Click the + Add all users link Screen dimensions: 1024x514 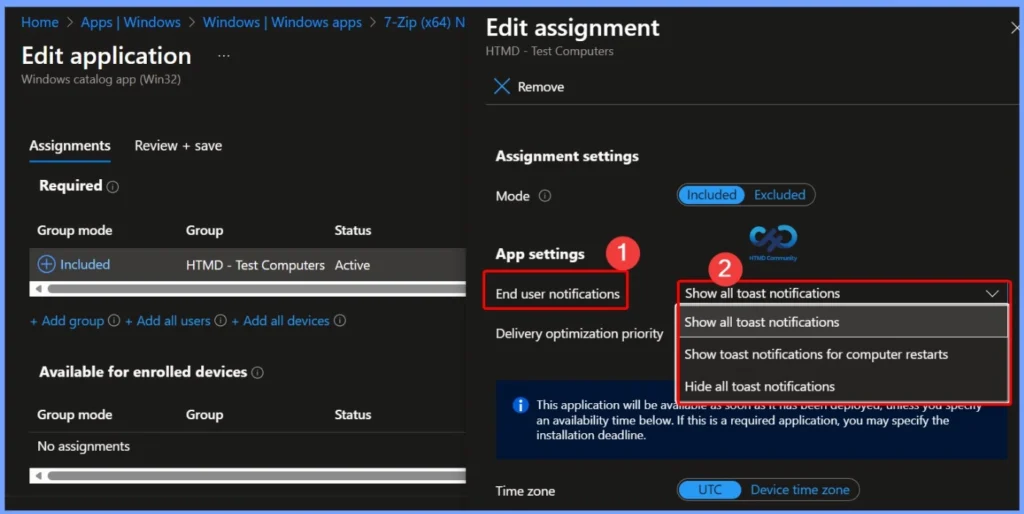click(x=168, y=321)
